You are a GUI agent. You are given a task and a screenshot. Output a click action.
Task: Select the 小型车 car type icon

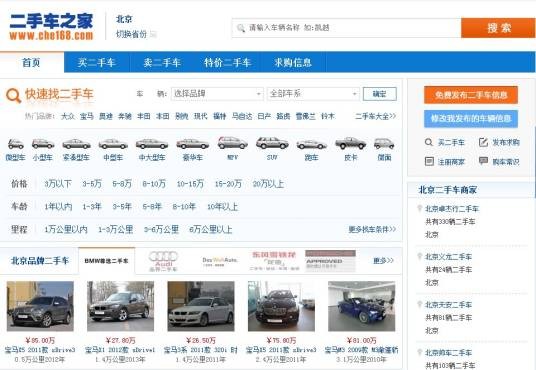click(x=43, y=144)
